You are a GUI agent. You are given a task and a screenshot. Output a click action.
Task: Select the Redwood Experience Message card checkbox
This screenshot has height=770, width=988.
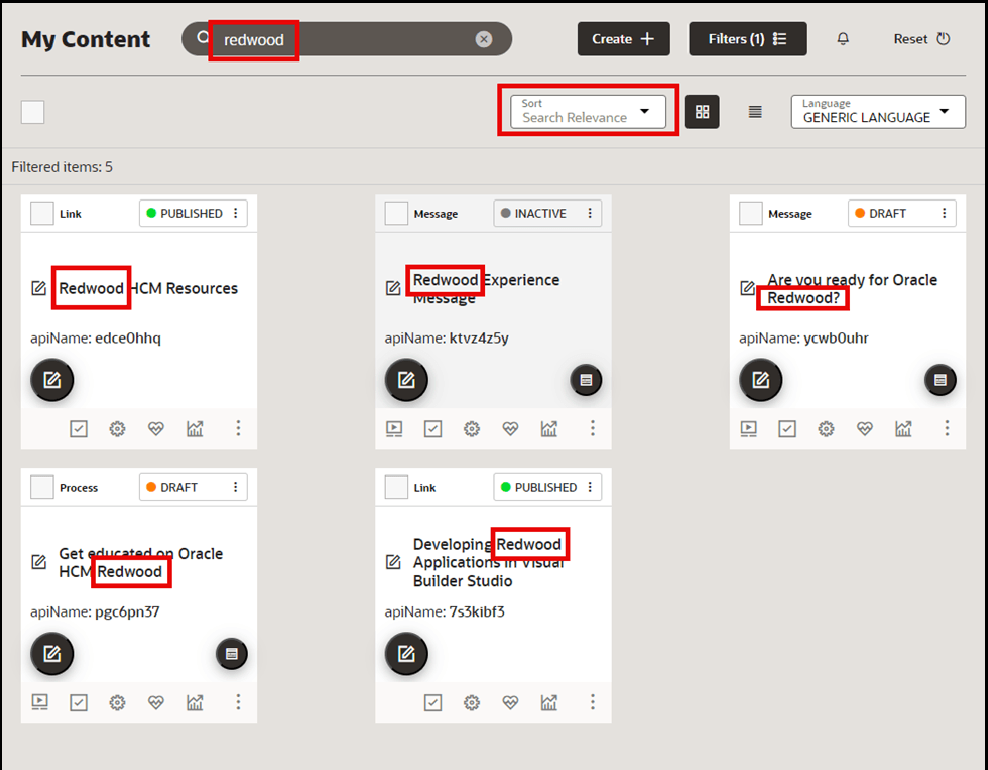coord(396,214)
